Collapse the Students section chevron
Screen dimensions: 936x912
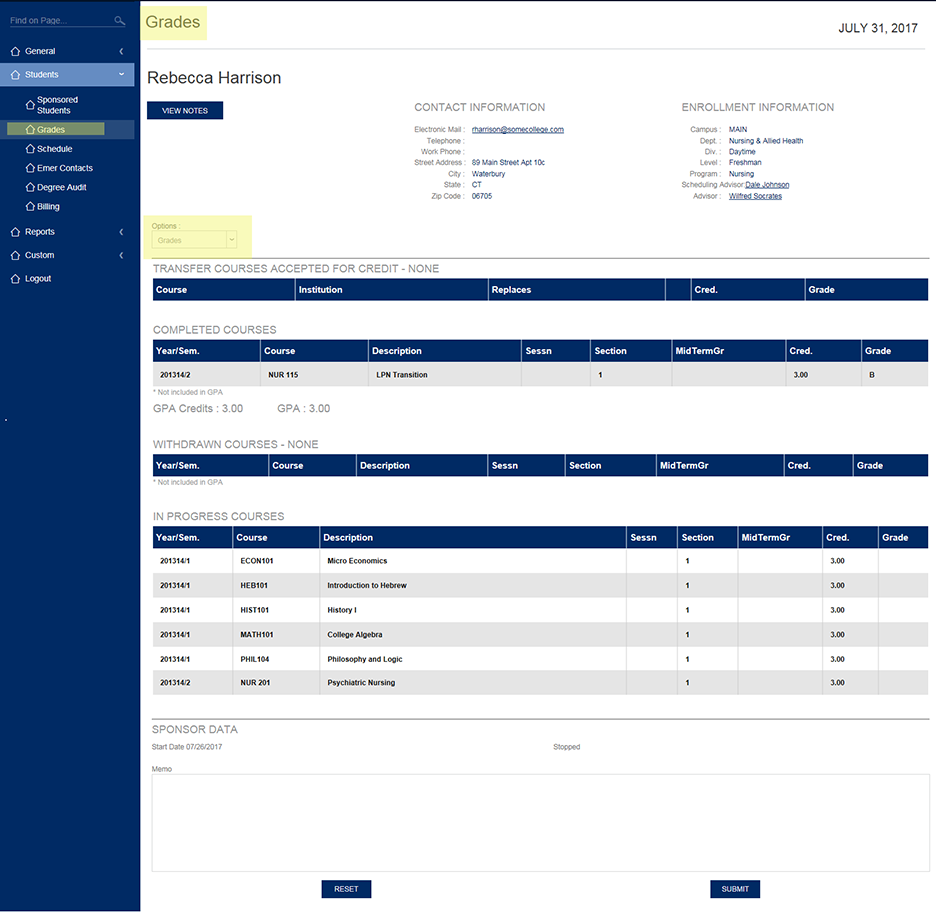121,75
